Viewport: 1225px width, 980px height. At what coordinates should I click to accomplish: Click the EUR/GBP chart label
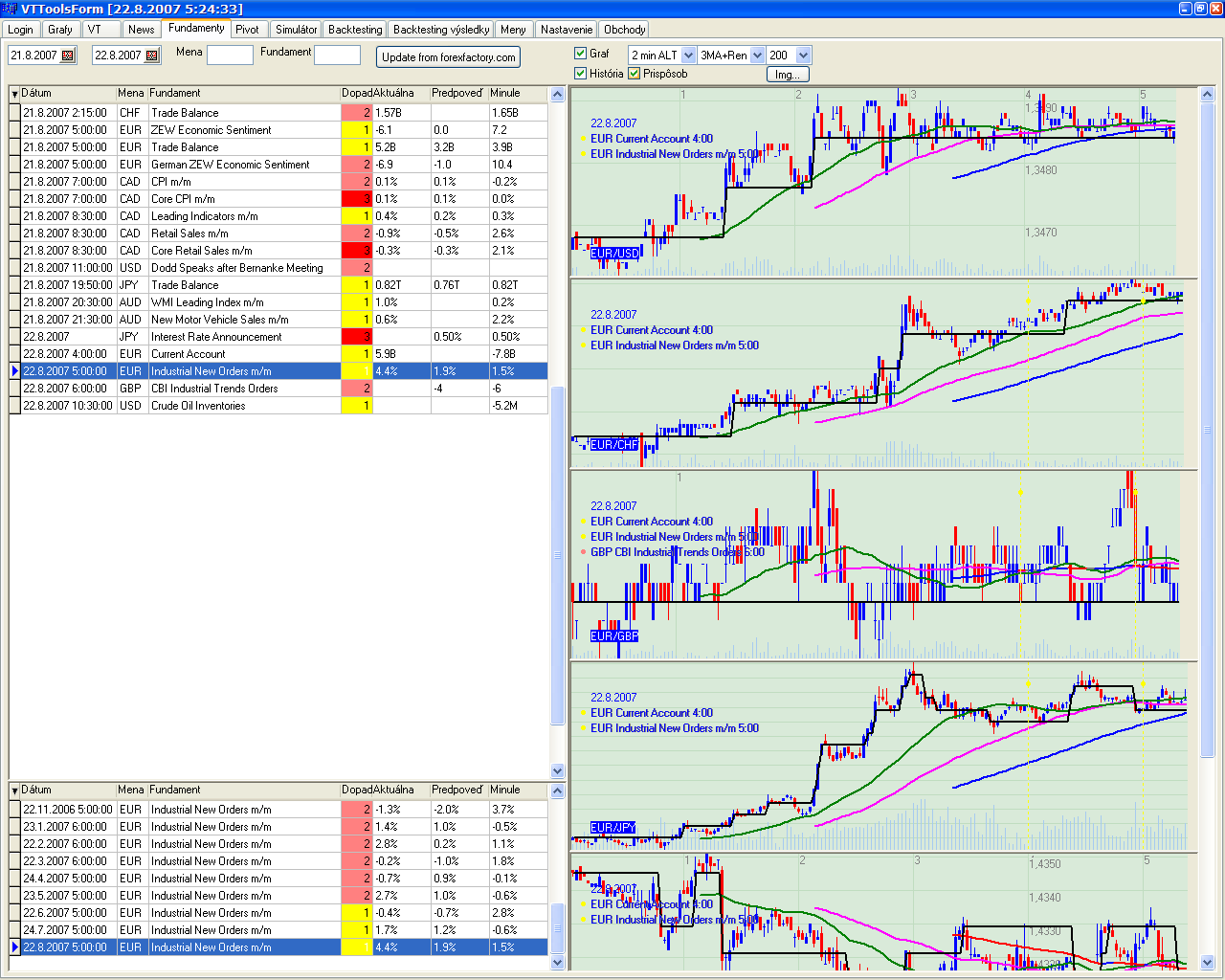tap(614, 636)
